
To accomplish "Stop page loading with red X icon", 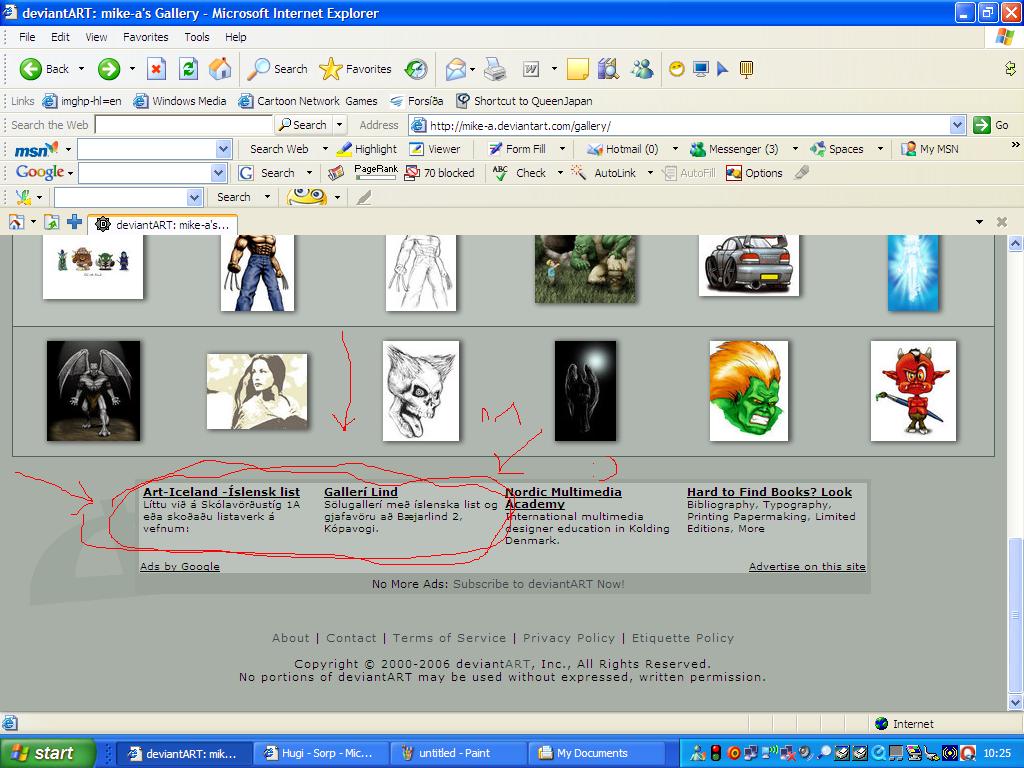I will (156, 69).
